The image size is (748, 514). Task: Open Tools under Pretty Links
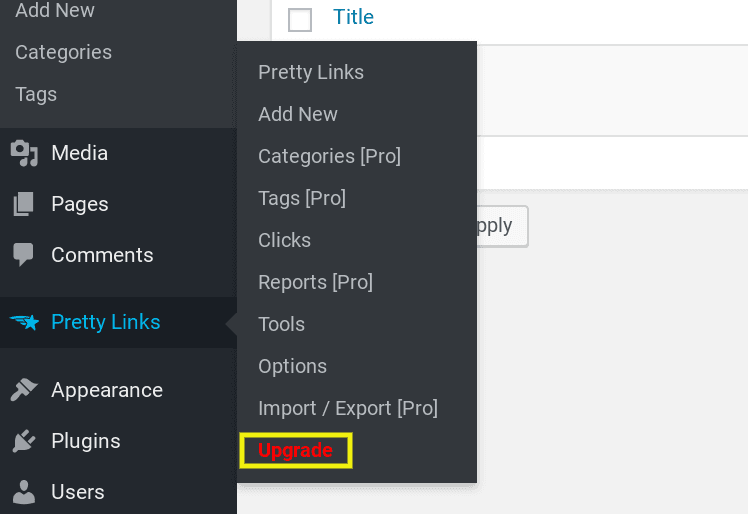pos(281,325)
